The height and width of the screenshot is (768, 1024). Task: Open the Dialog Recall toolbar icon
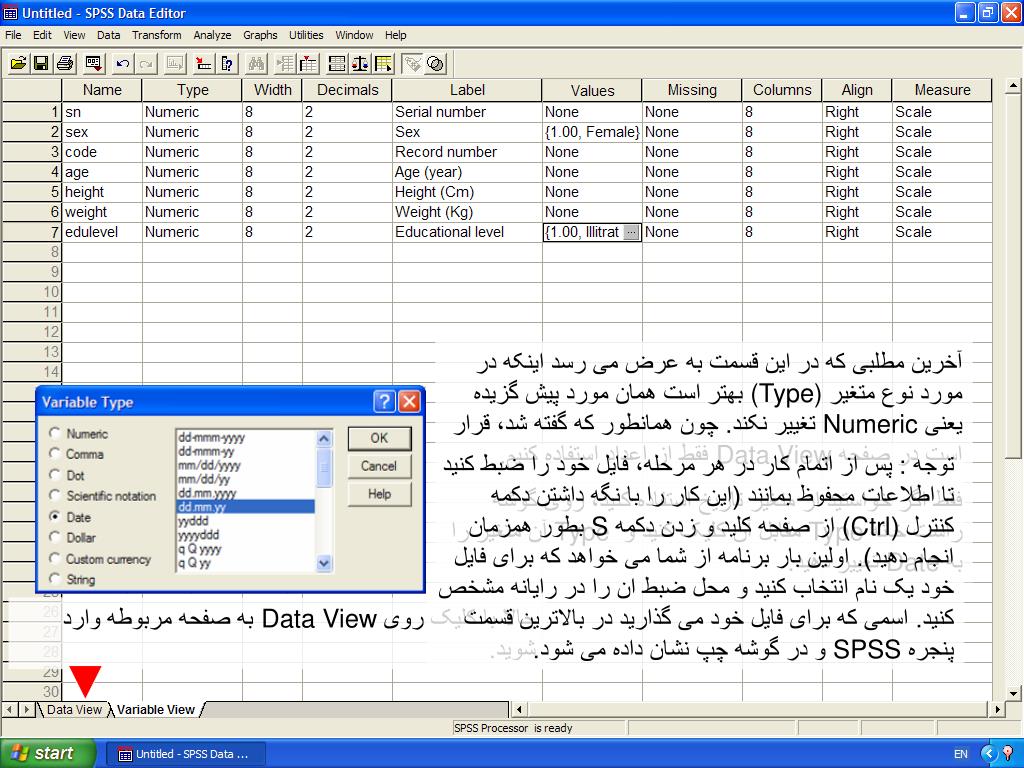(x=93, y=63)
